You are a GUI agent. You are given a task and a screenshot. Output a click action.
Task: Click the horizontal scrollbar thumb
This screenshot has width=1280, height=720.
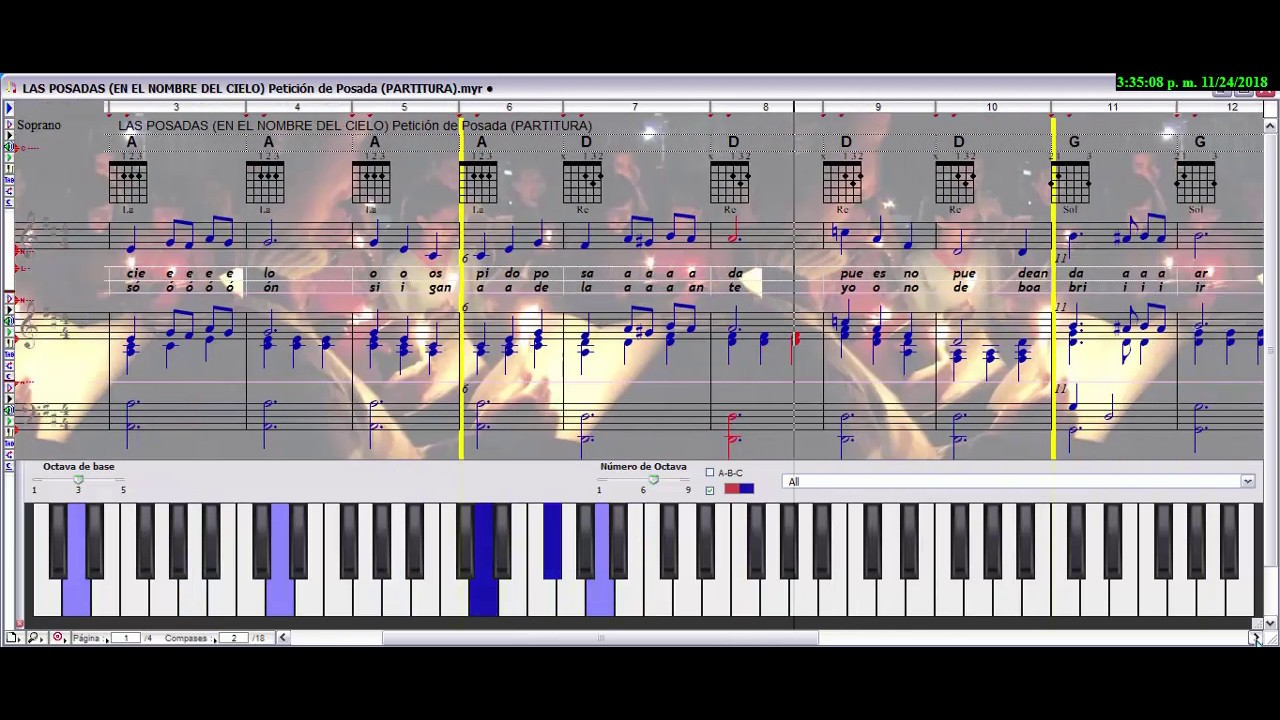[601, 637]
